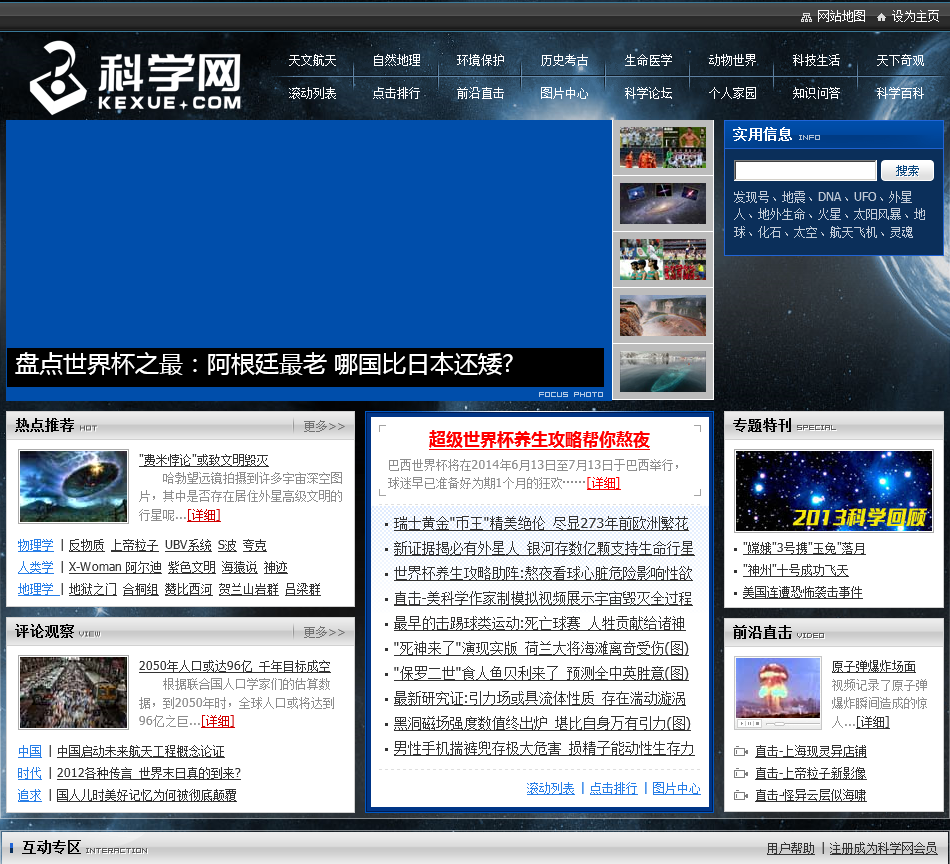
Task: Open the UFO storm image in 热点推荐
Action: tap(73, 486)
